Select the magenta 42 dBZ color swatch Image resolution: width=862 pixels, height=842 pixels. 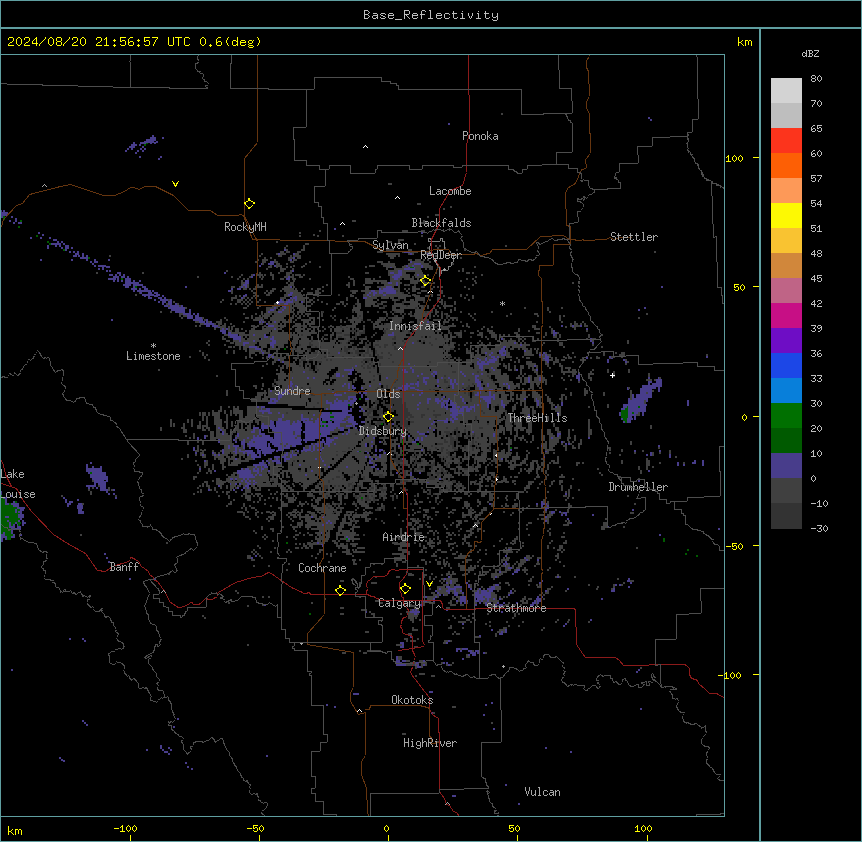coord(786,315)
